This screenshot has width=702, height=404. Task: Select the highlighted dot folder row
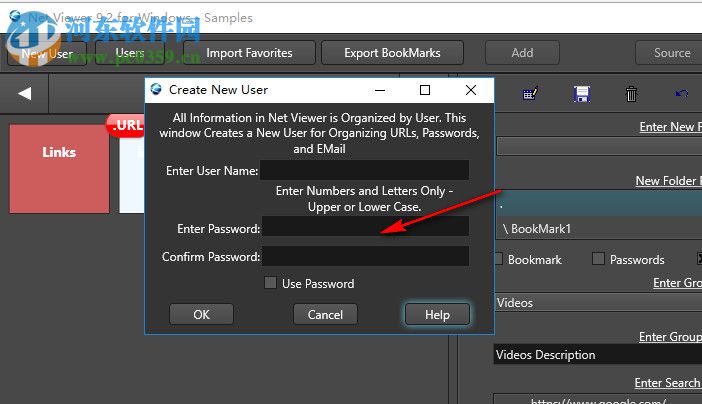(x=599, y=204)
